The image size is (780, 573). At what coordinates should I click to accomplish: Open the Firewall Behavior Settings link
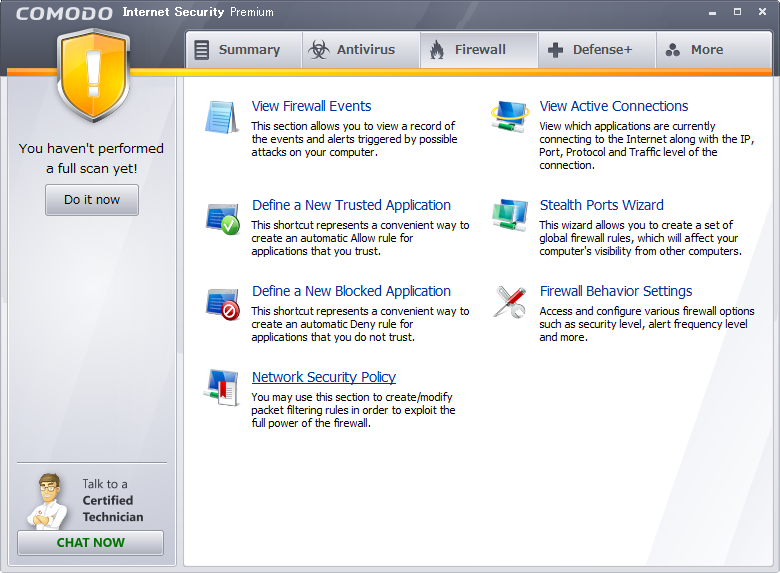(615, 291)
